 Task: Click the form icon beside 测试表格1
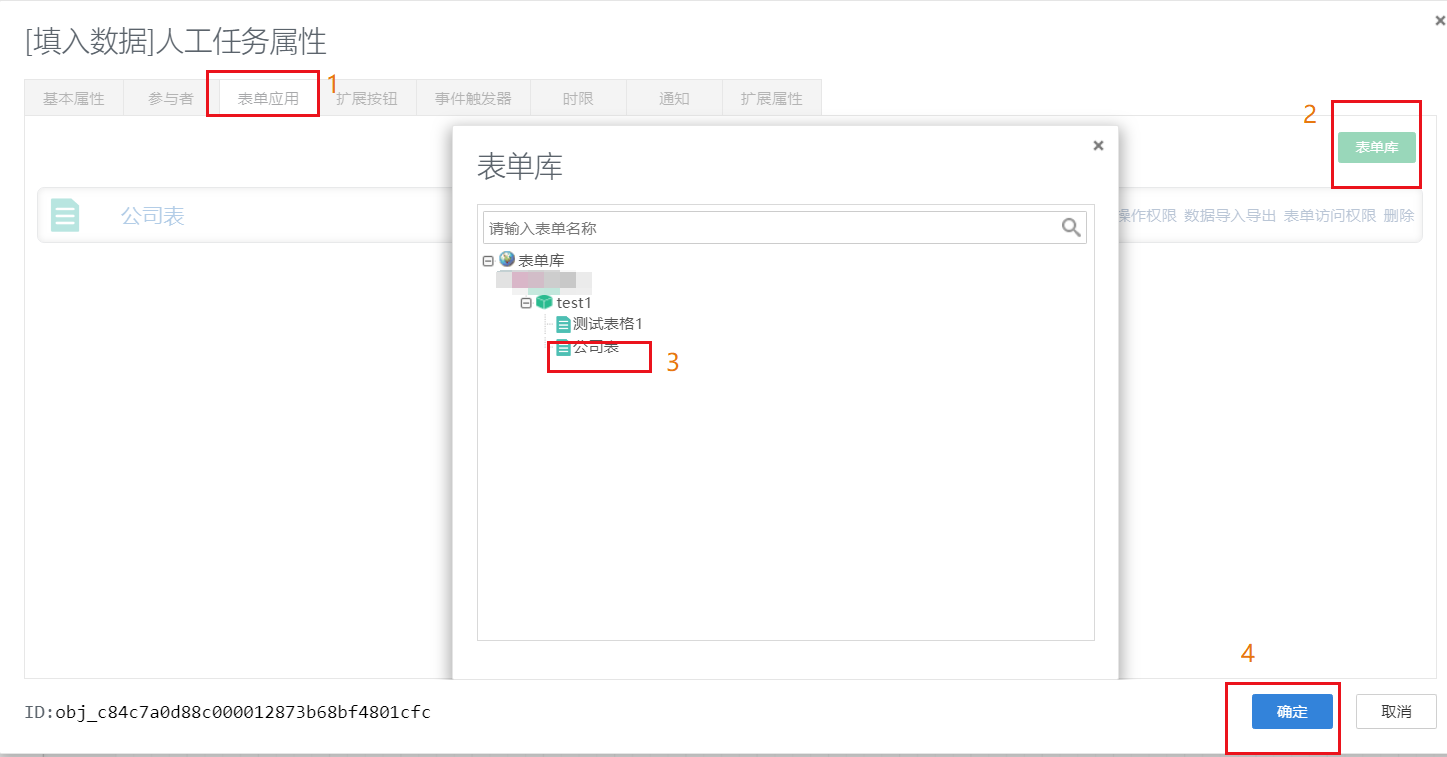(562, 323)
